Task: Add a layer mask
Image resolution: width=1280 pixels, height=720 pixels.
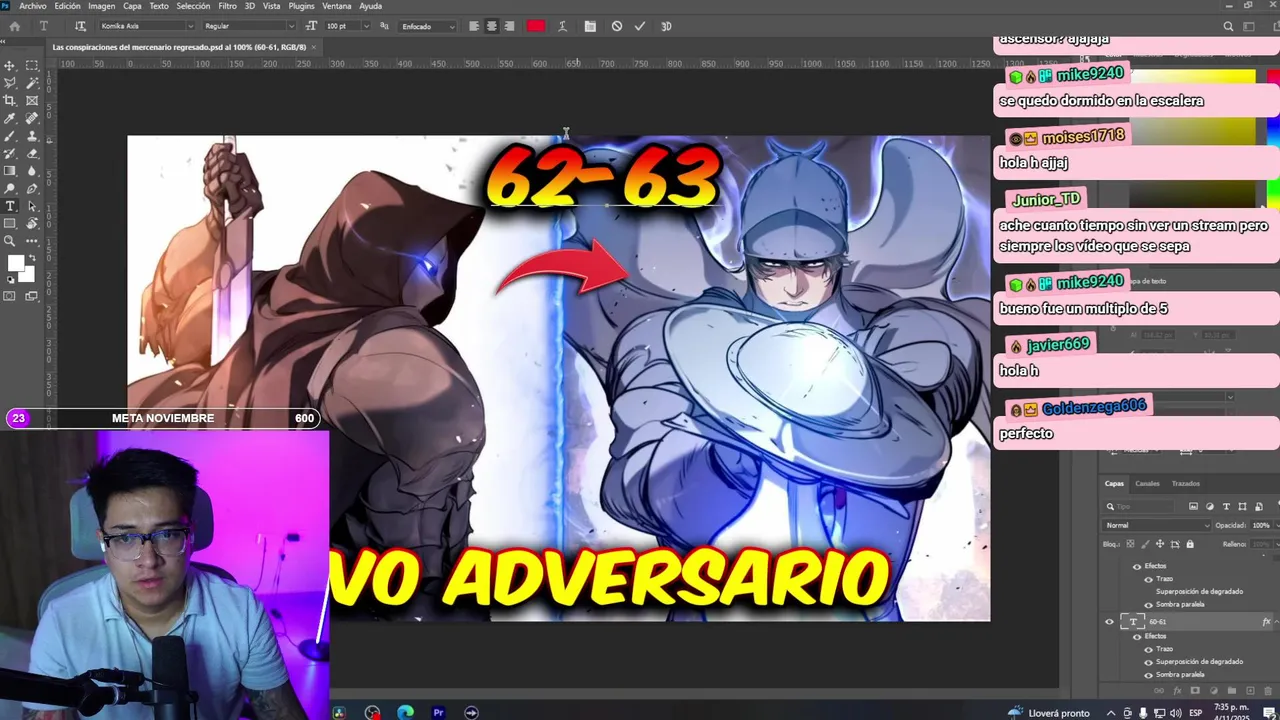Action: click(x=1195, y=690)
